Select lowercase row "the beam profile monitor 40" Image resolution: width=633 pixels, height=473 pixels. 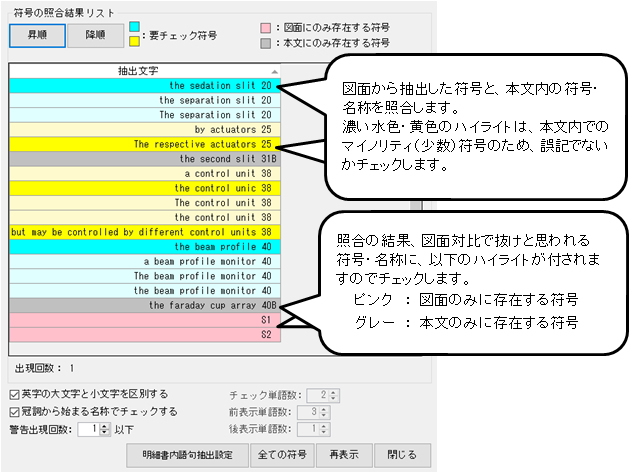(x=145, y=291)
